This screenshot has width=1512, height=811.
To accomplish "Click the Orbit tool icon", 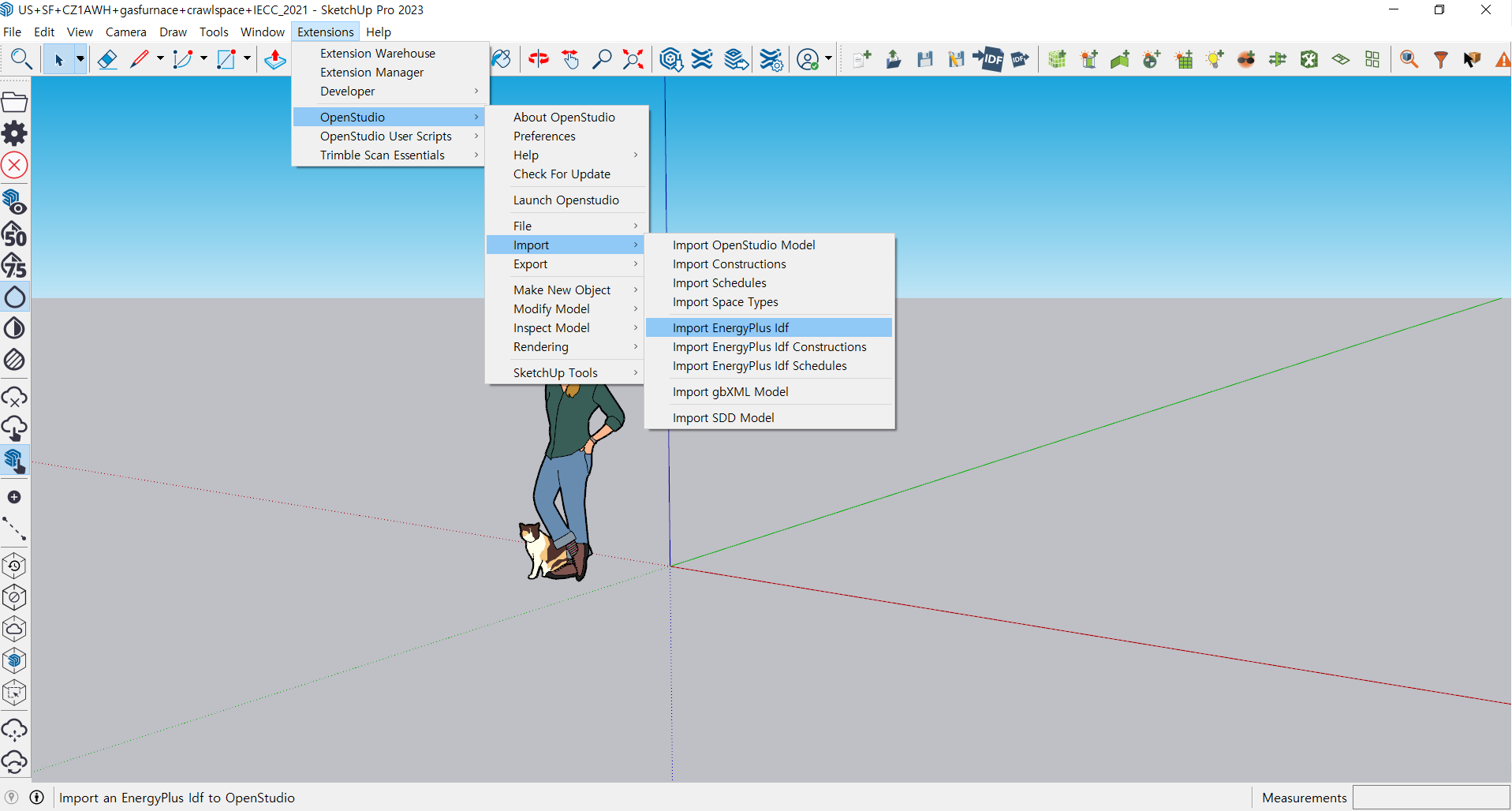I will click(x=539, y=59).
